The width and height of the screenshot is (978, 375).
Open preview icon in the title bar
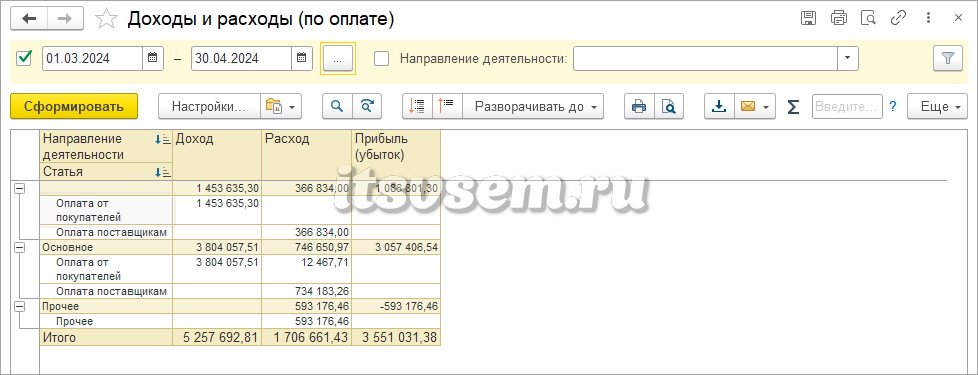(868, 18)
